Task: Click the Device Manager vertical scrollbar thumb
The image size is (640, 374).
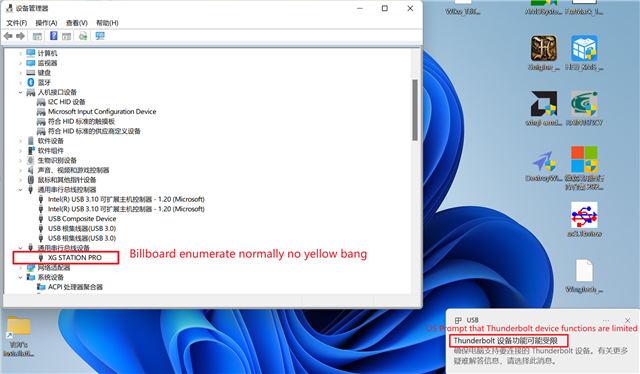Action: pos(415,110)
